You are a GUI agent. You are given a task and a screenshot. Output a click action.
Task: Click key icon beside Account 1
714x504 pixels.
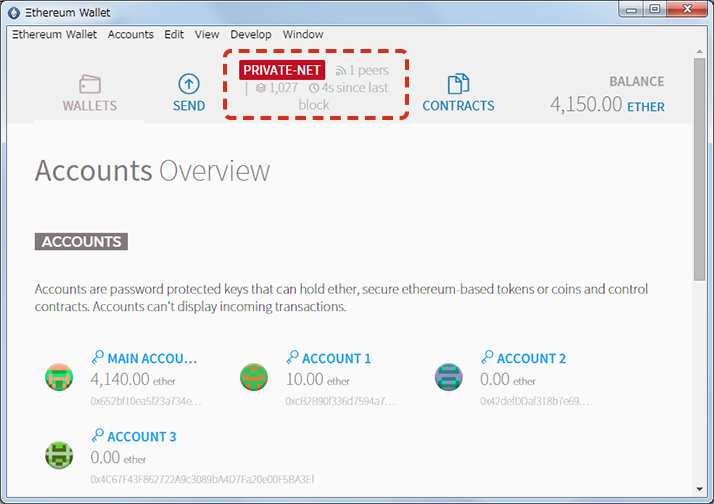coord(292,357)
